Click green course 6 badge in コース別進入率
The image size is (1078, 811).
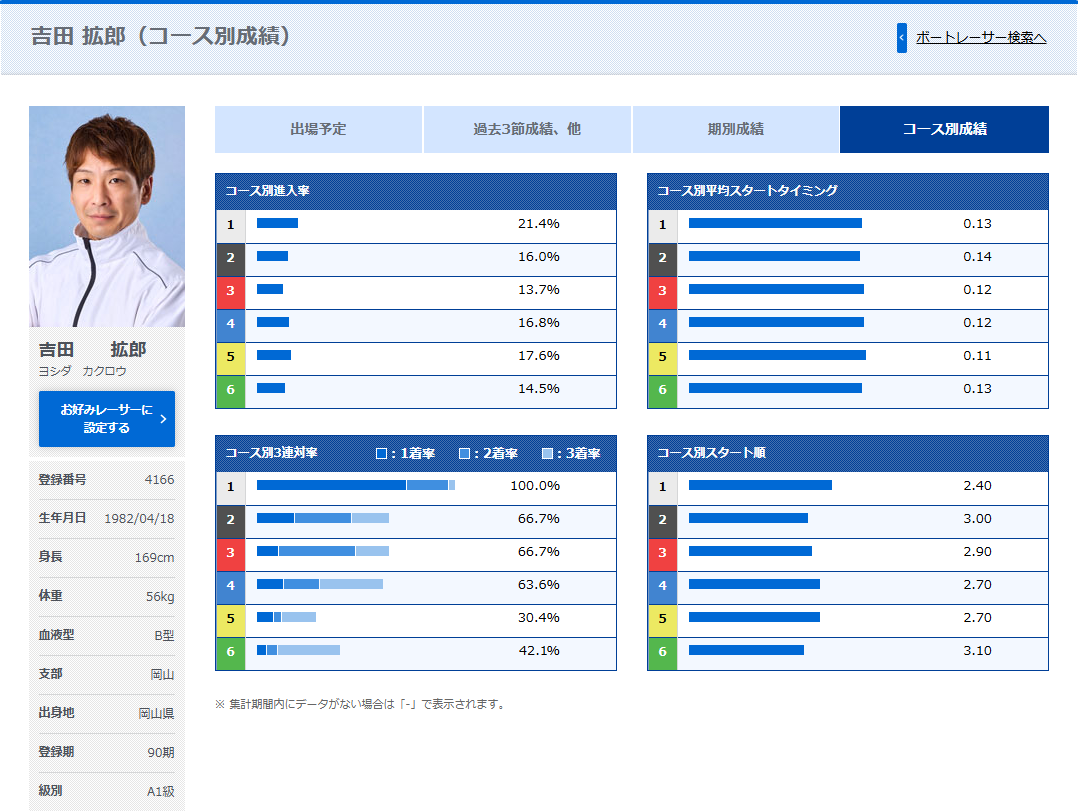coord(231,391)
